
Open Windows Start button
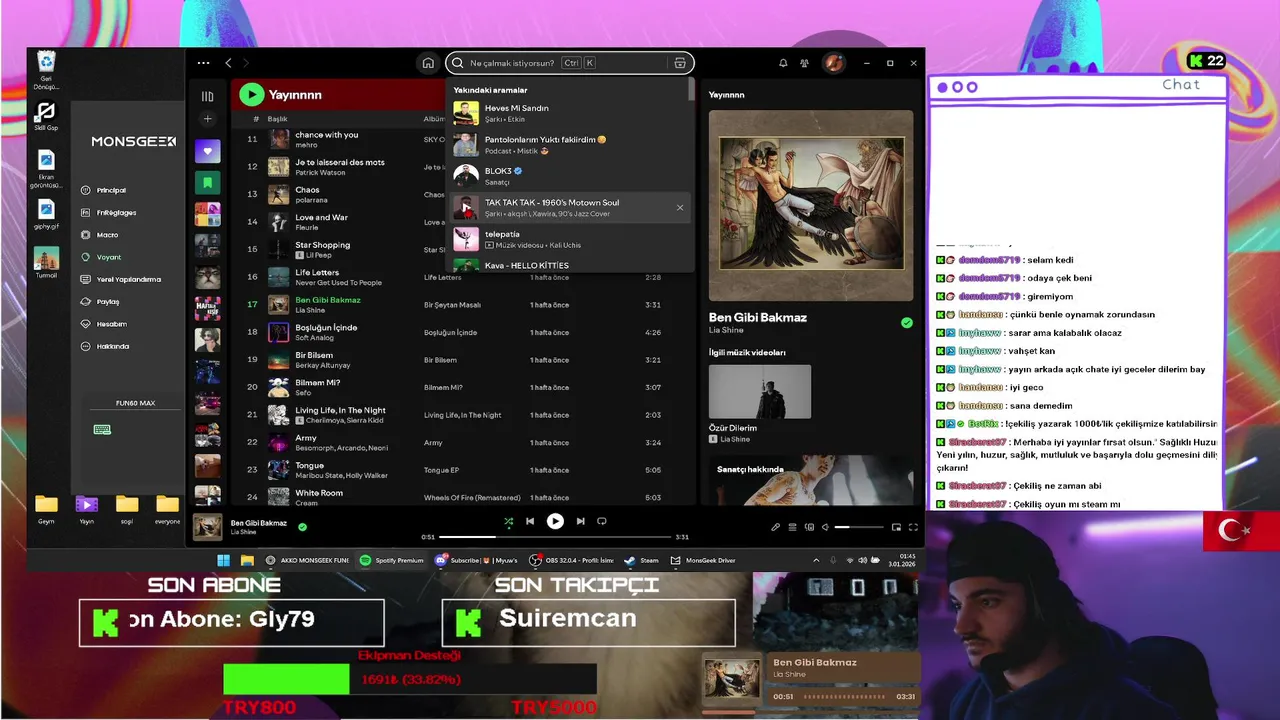click(x=223, y=560)
